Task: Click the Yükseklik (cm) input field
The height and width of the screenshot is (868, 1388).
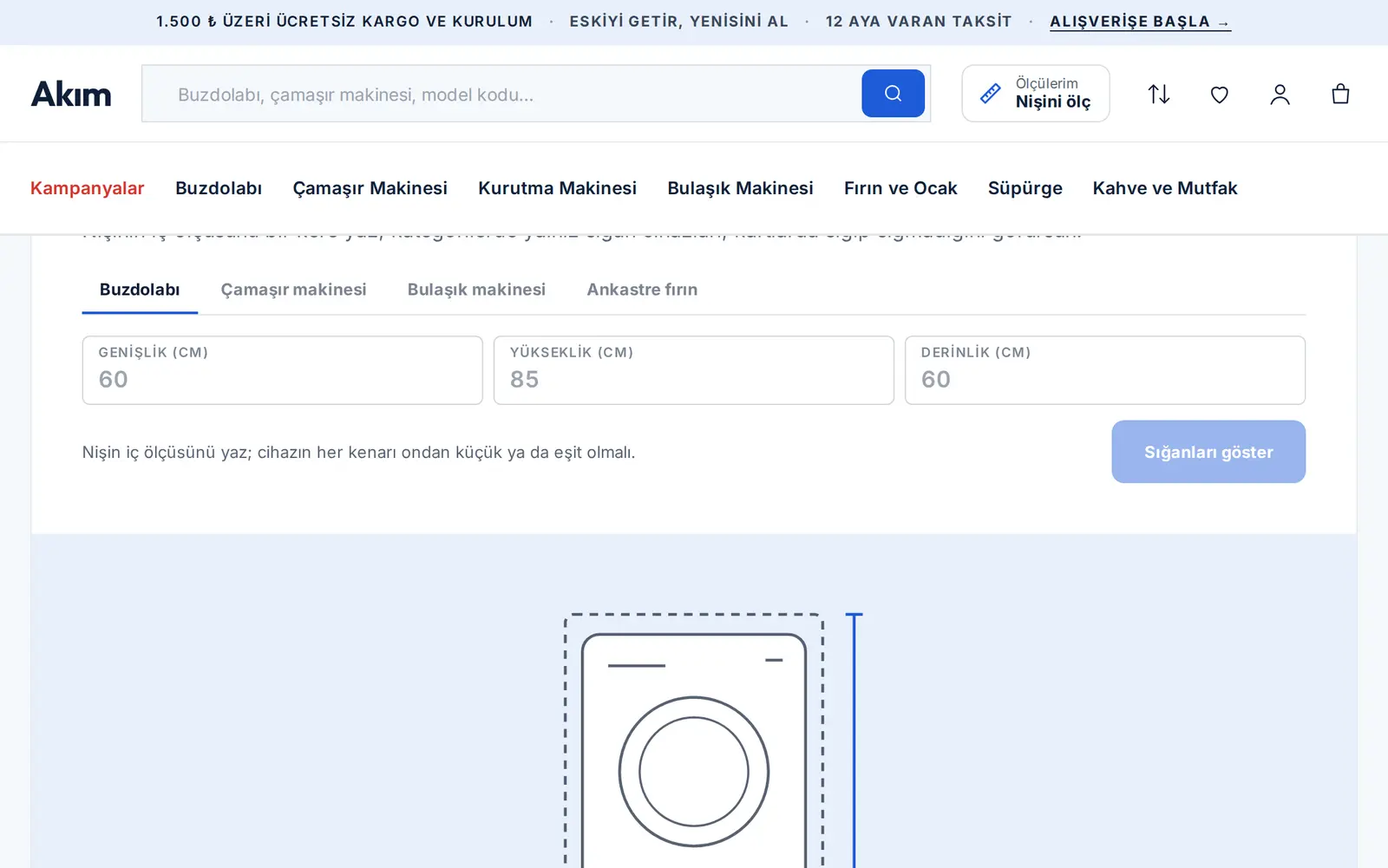Action: 694,370
